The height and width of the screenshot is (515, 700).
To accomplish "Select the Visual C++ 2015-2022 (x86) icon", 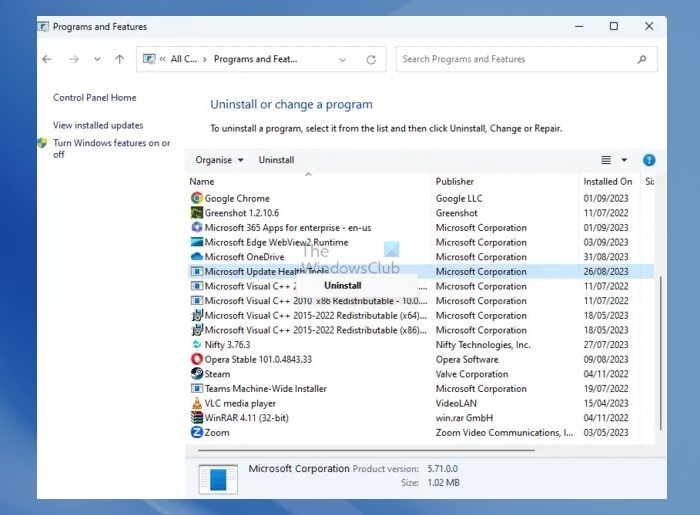I will 197,330.
